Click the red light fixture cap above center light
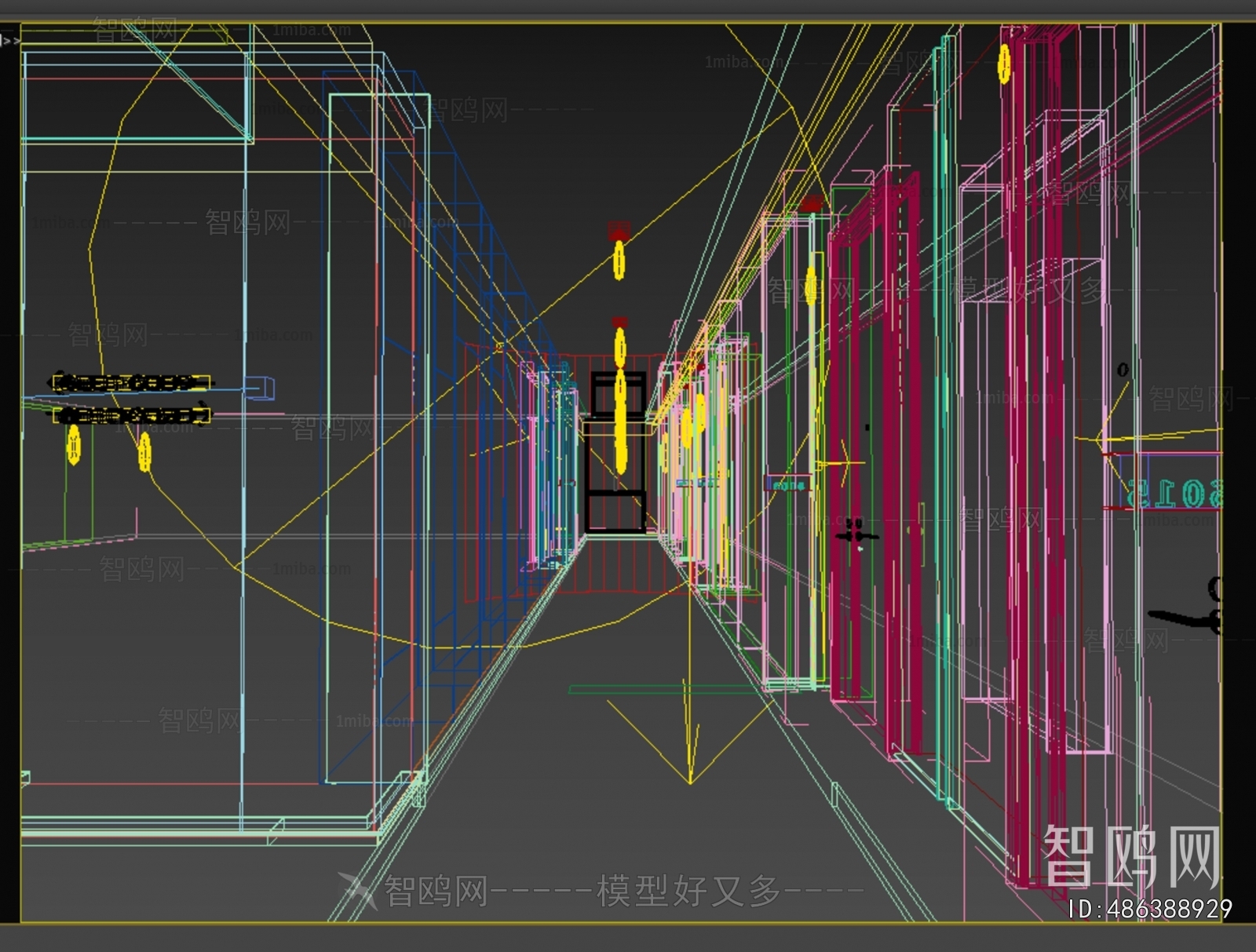The width and height of the screenshot is (1256, 952). pos(619,231)
